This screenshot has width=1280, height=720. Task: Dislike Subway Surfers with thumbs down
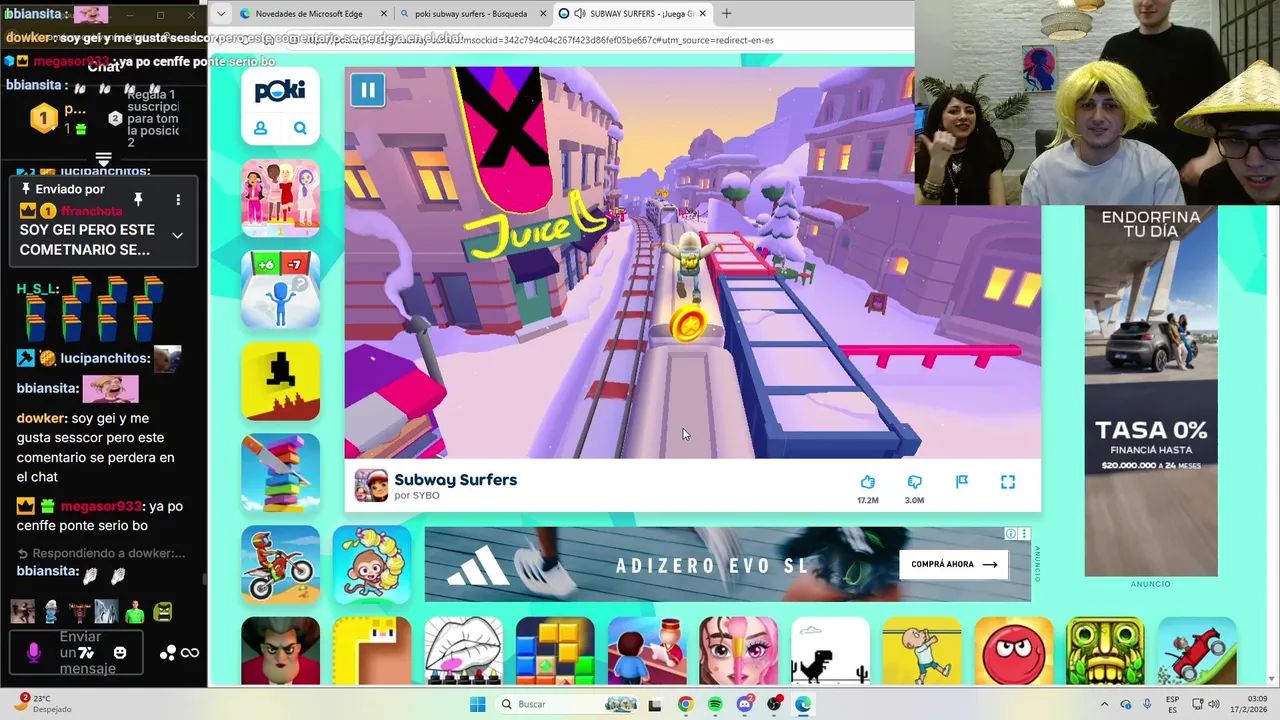(914, 482)
